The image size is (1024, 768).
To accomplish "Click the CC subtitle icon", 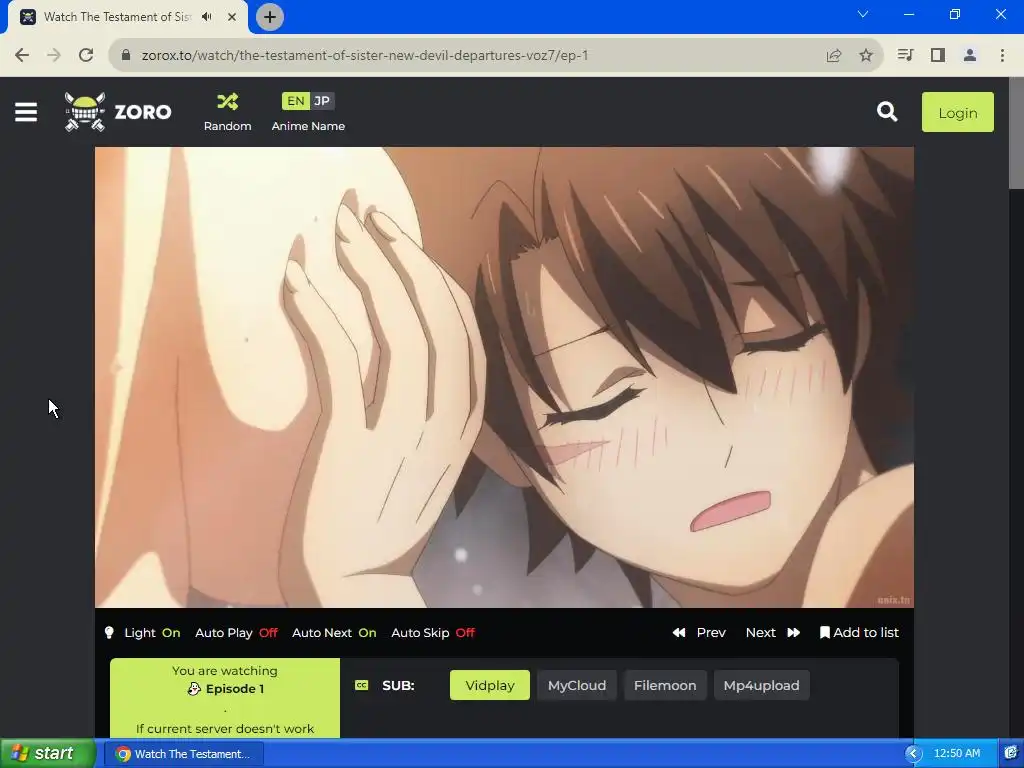I will click(361, 685).
